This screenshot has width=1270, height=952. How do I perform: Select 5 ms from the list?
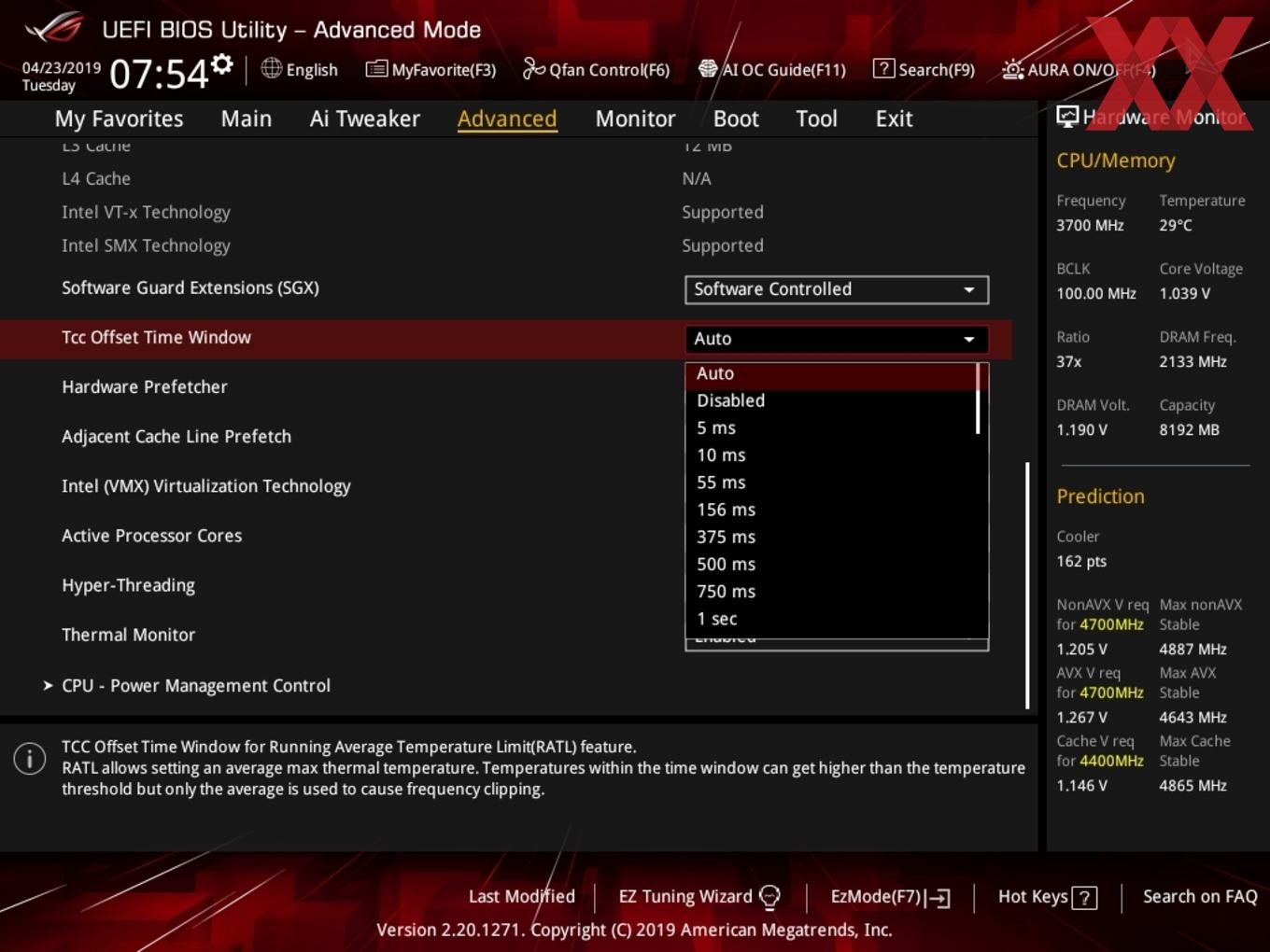[831, 427]
